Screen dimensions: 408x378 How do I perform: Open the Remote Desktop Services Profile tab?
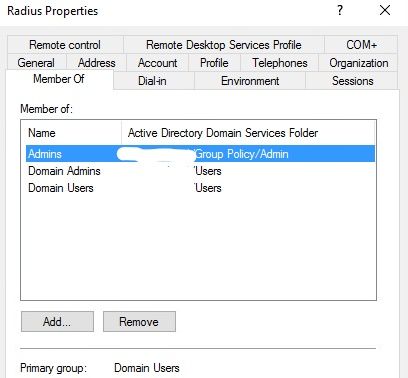click(x=224, y=45)
